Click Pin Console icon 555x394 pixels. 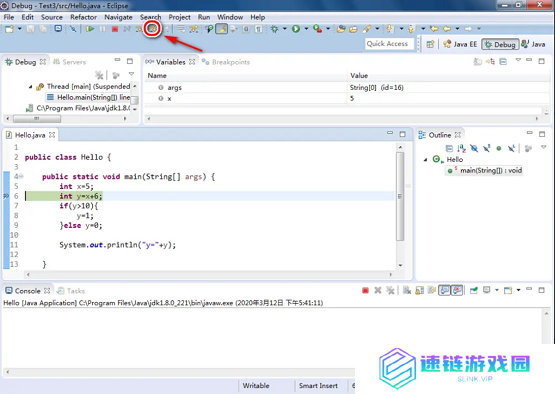click(474, 291)
